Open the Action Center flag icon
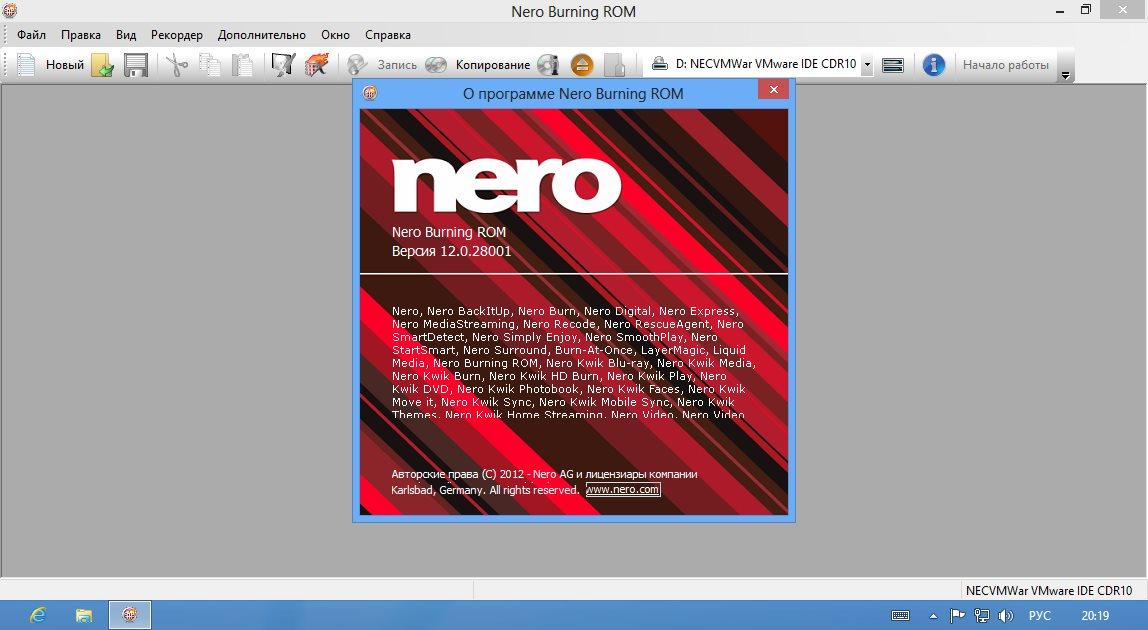The height and width of the screenshot is (630, 1148). pyautogui.click(x=957, y=616)
